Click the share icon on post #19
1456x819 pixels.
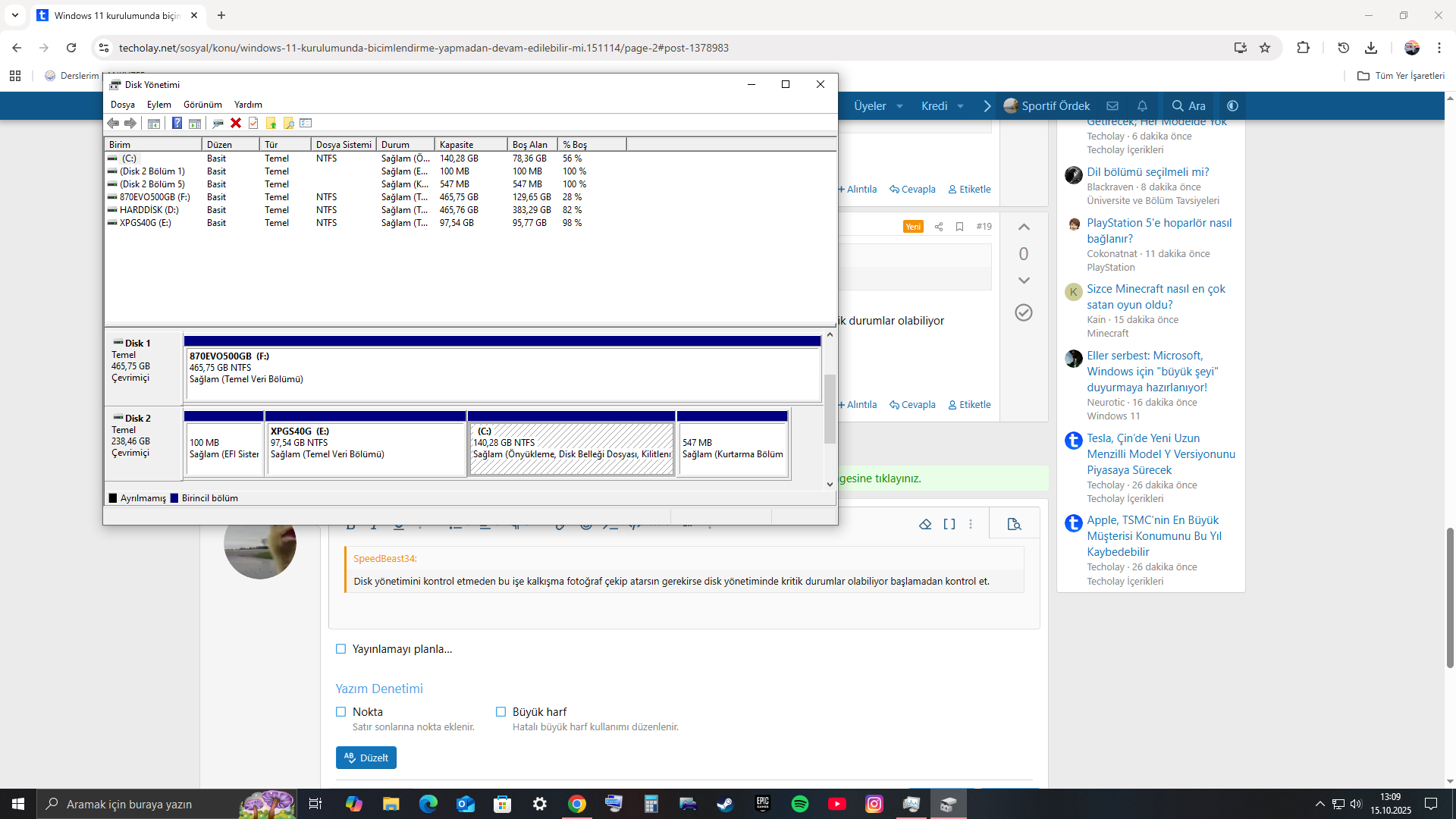pyautogui.click(x=939, y=227)
